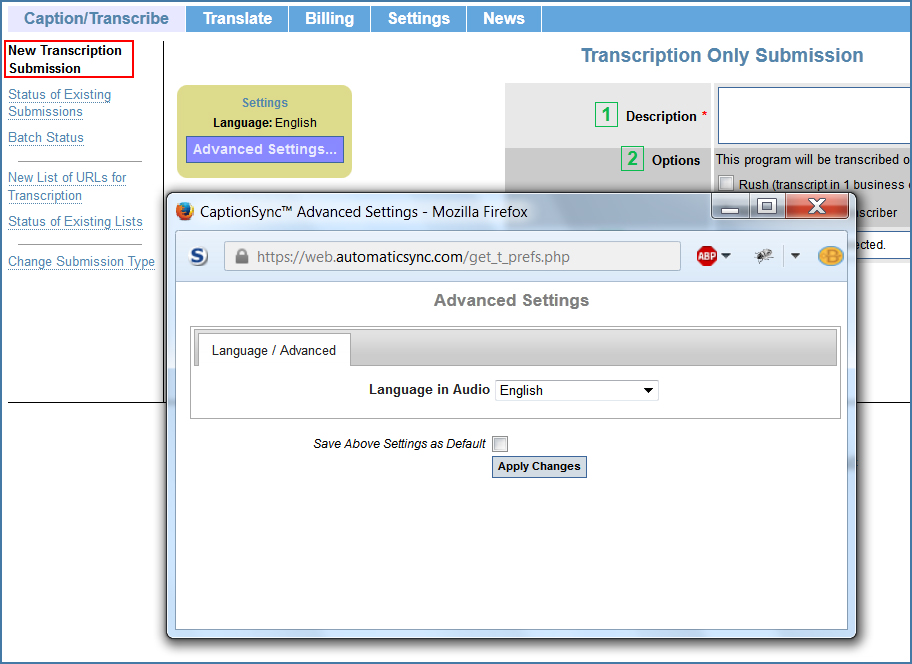Open dropdown arrow beside the spider icon

click(x=795, y=256)
